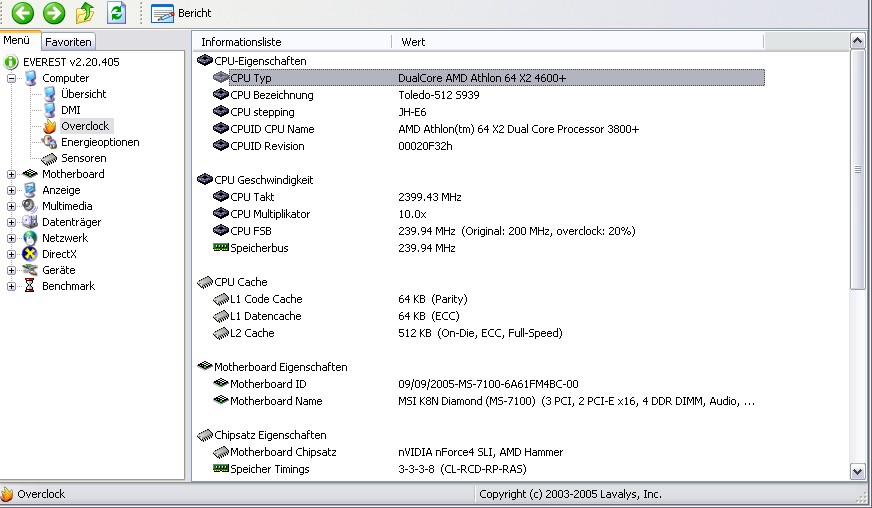Viewport: 872px width, 508px height.
Task: Select the CPU Bezeichnung row
Action: [488, 95]
